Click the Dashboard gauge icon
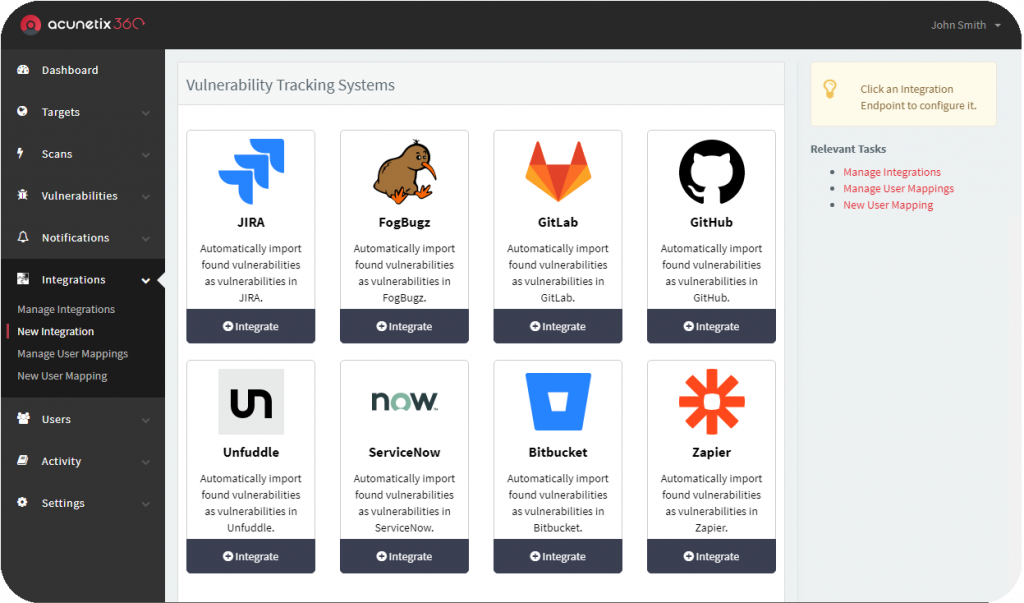Screen dimensions: 1024x603 tap(23, 69)
